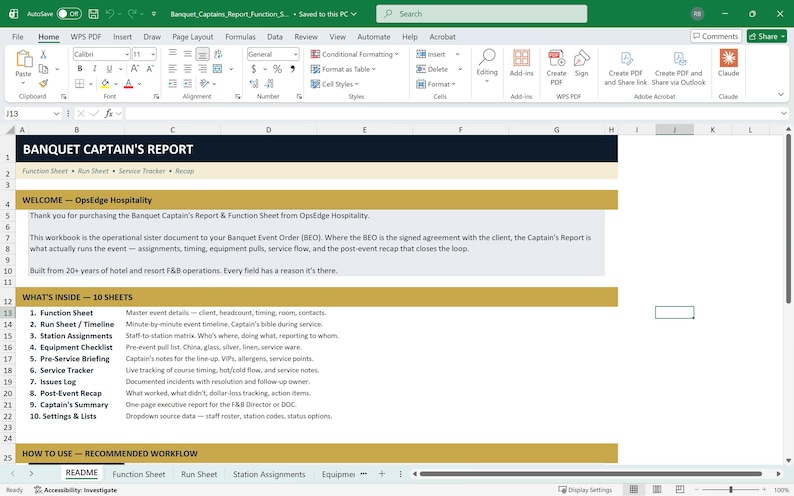Image resolution: width=794 pixels, height=496 pixels.
Task: Click the fx Insert Function icon
Action: point(108,114)
